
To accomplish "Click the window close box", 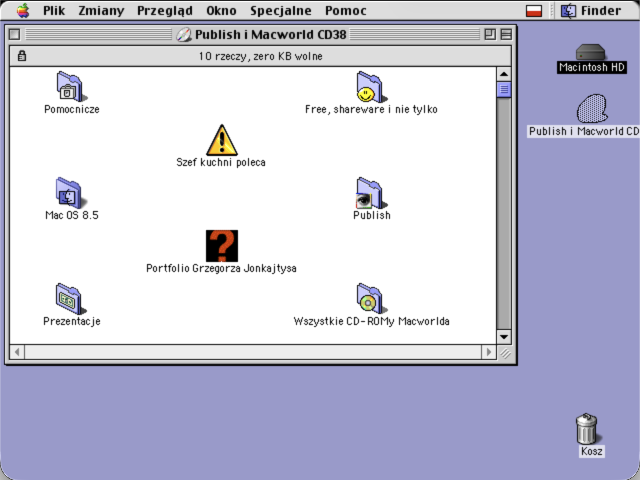I will click(x=14, y=34).
